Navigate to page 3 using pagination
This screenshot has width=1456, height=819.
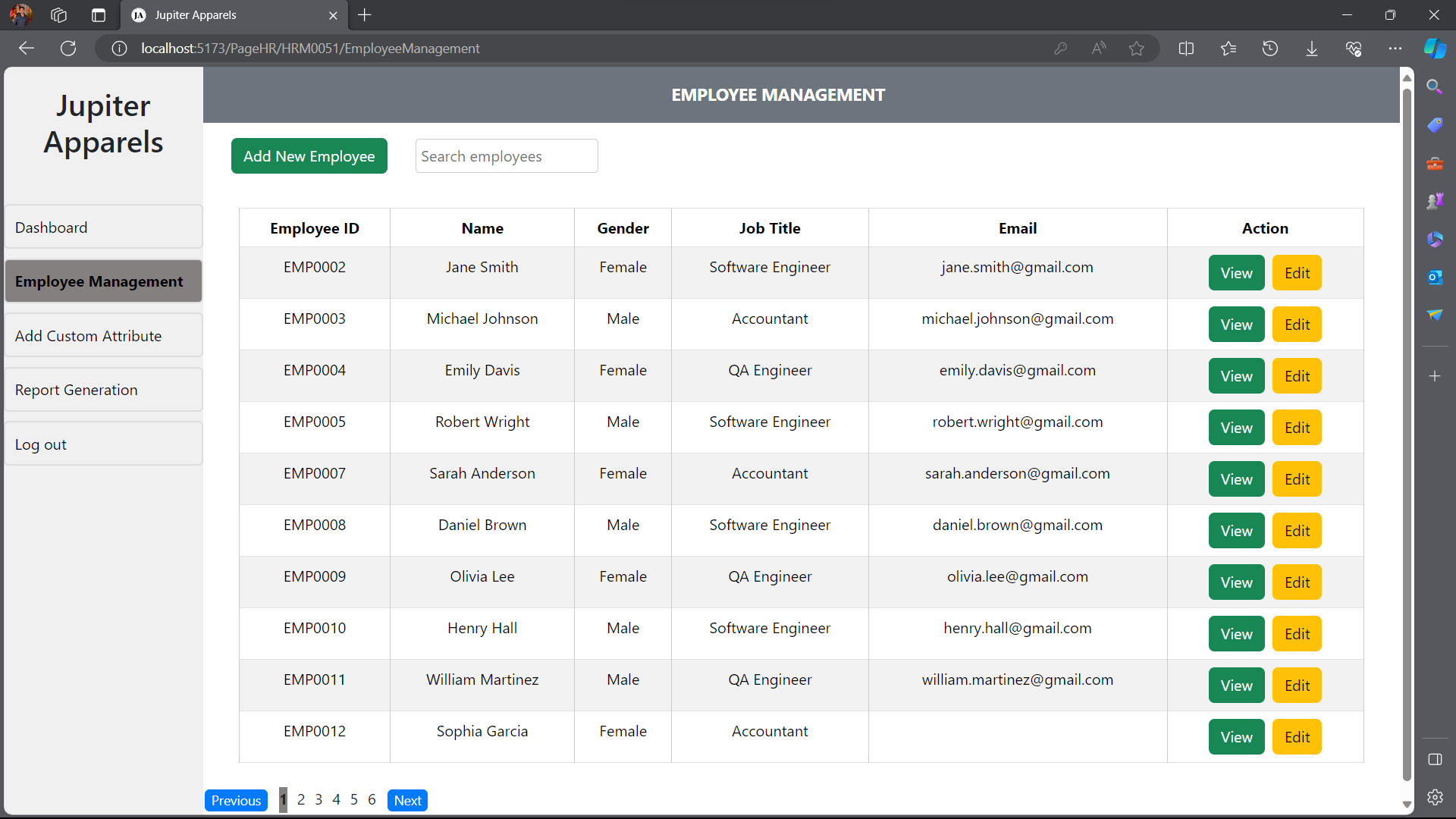(x=319, y=799)
